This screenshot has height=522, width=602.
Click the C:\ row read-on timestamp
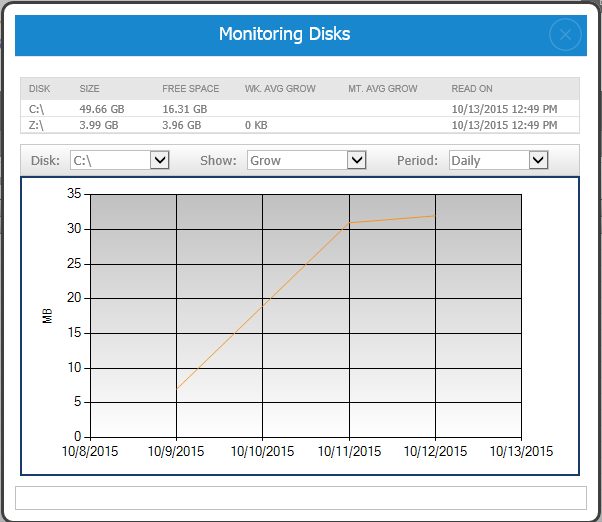pyautogui.click(x=504, y=109)
